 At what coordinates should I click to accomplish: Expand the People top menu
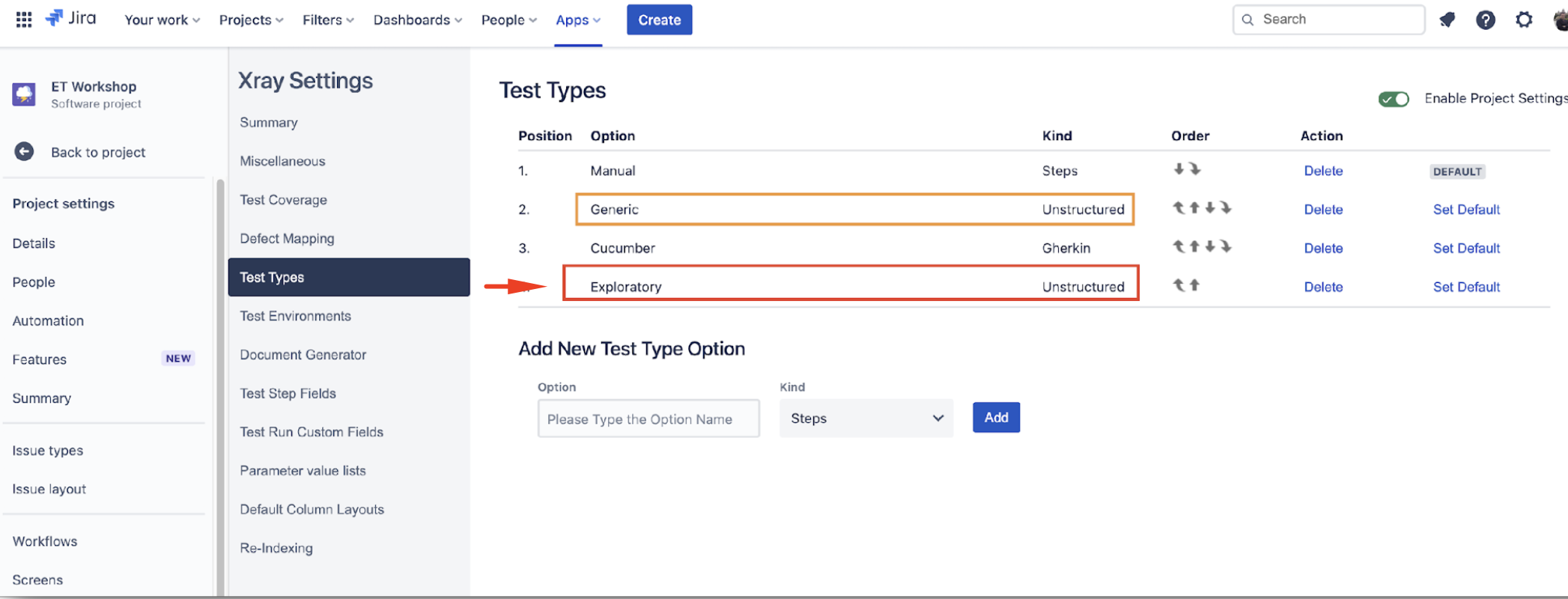tap(509, 20)
